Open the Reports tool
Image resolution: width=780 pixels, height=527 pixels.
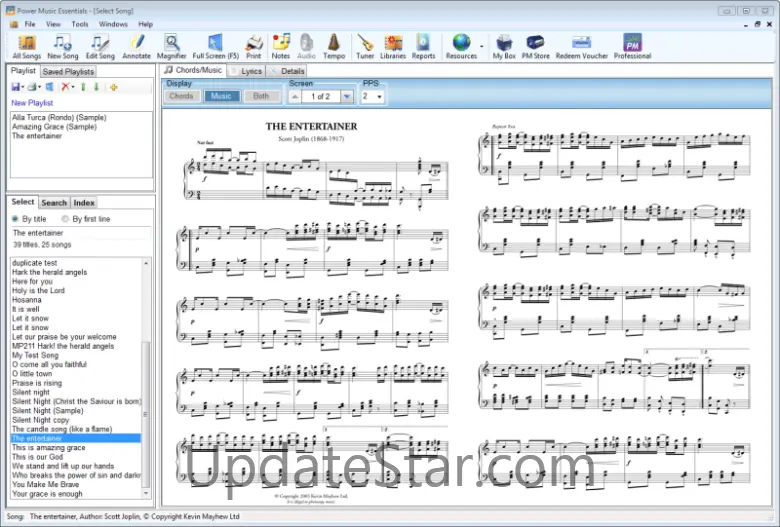423,47
